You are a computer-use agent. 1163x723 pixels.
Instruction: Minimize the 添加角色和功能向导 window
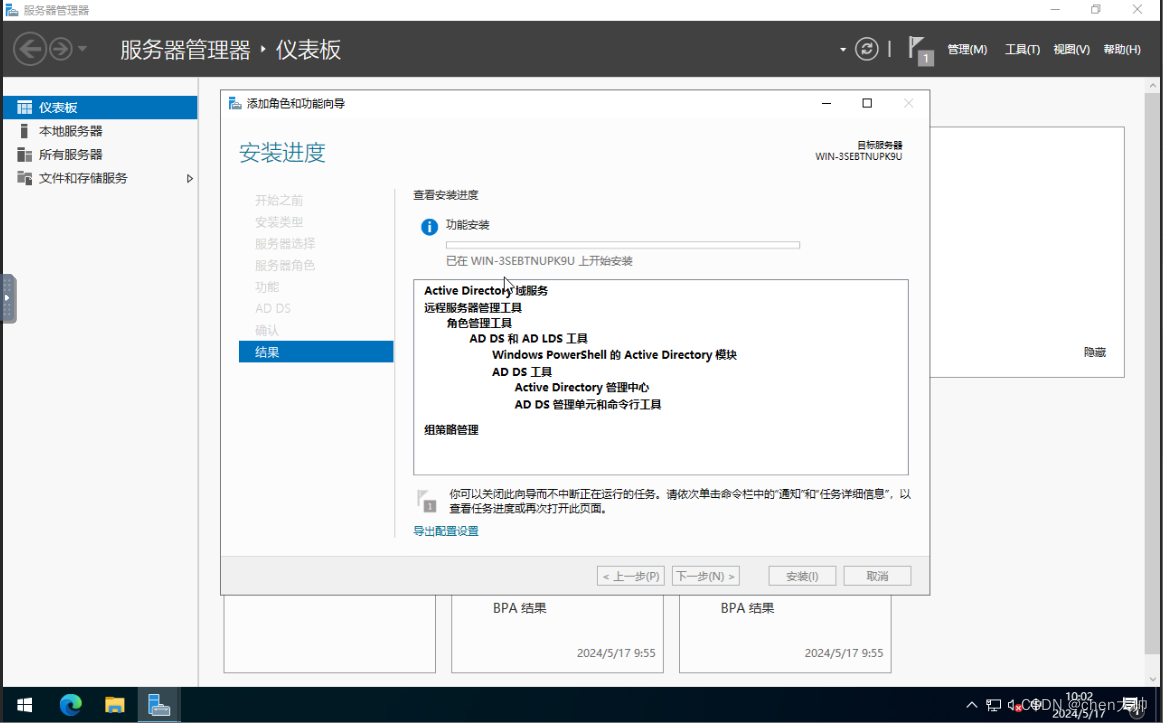pos(826,103)
